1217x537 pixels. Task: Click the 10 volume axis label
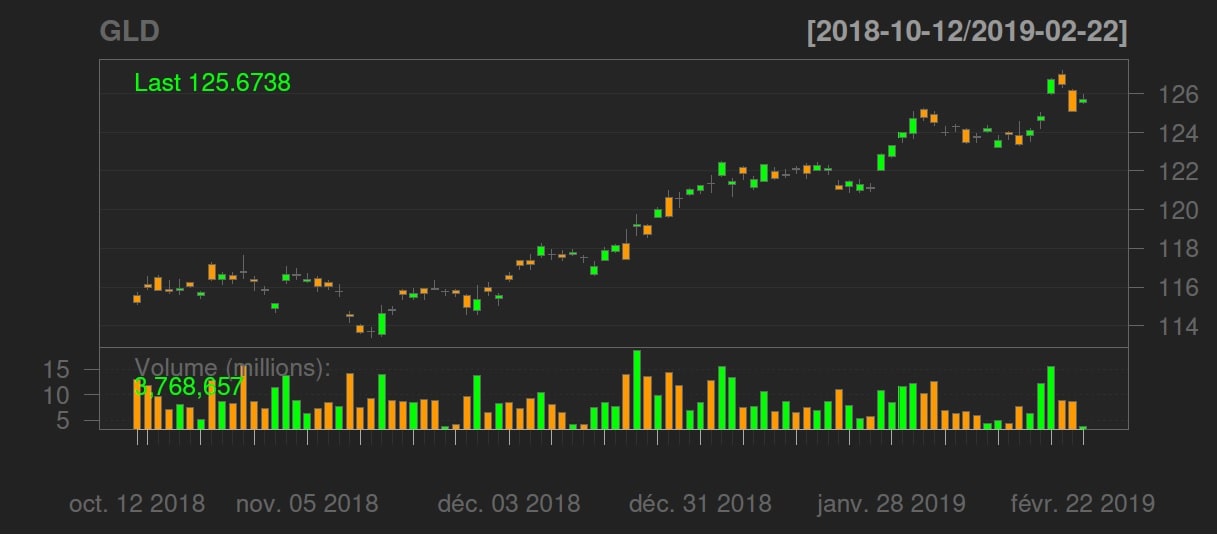pos(56,396)
